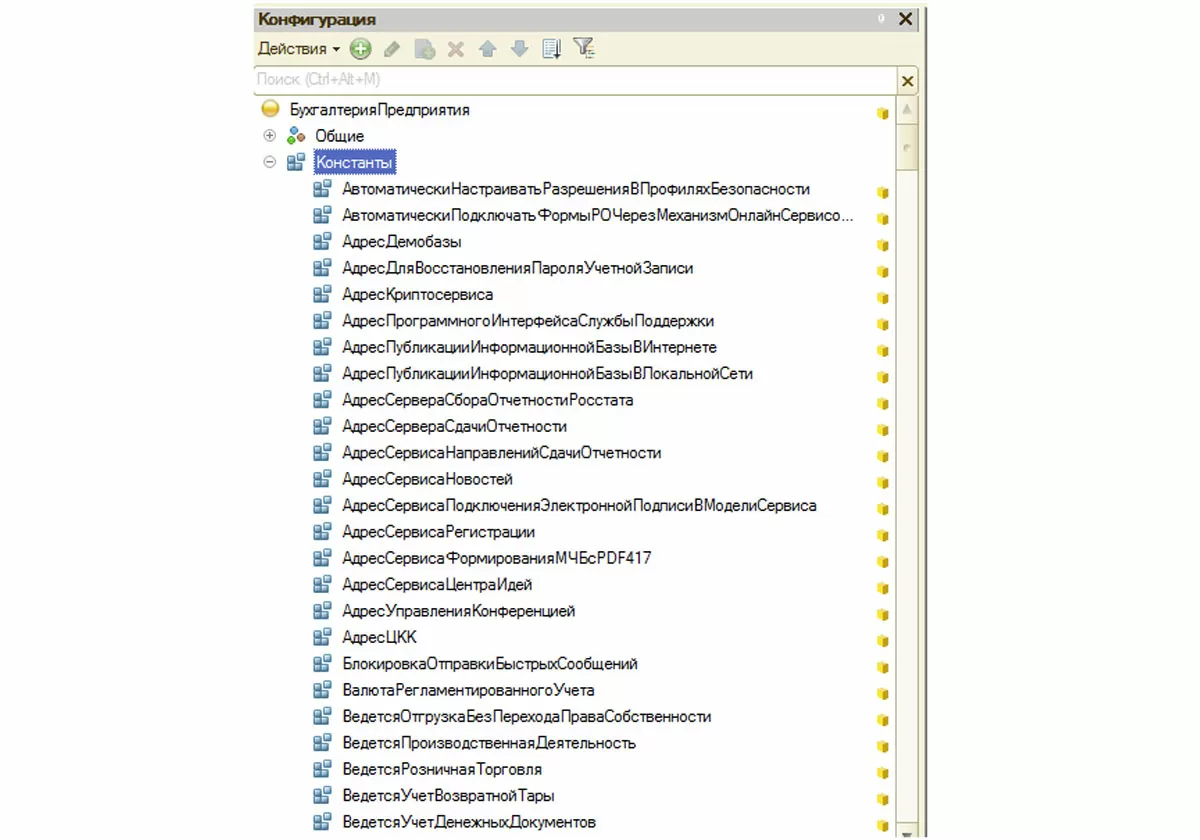Screen dimensions: 1200x840
Task: Select ВедетсяОтгрузкаБезПереходаПраваСобственности constant
Action: (x=527, y=716)
